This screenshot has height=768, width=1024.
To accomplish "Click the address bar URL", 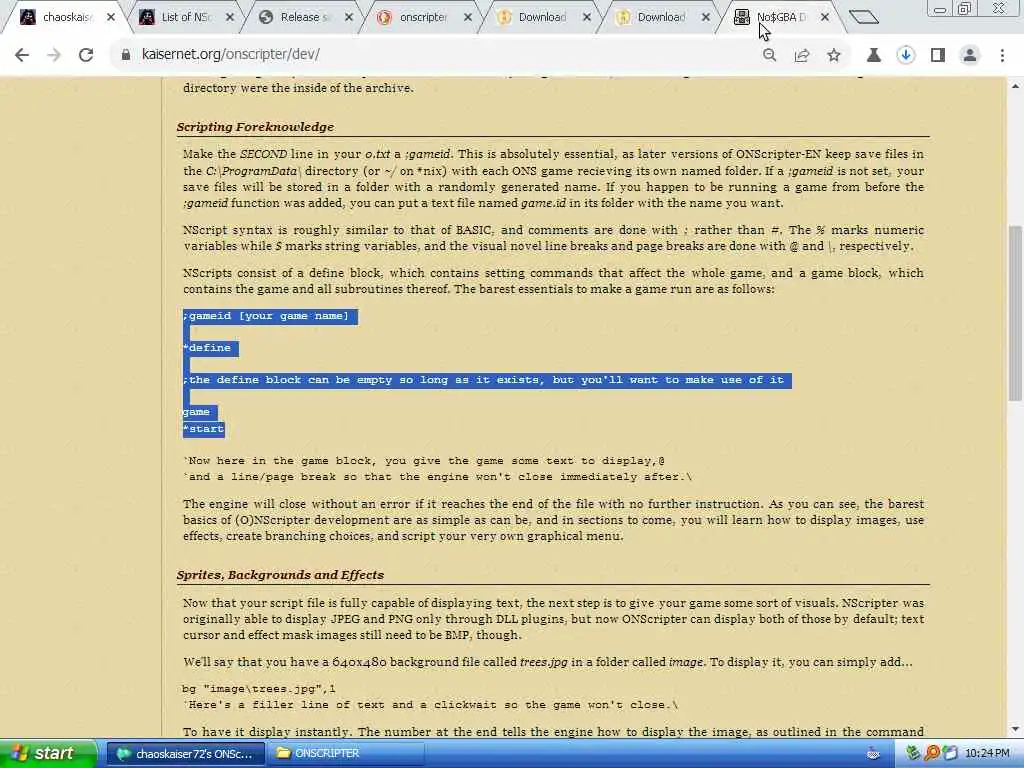I will point(231,55).
